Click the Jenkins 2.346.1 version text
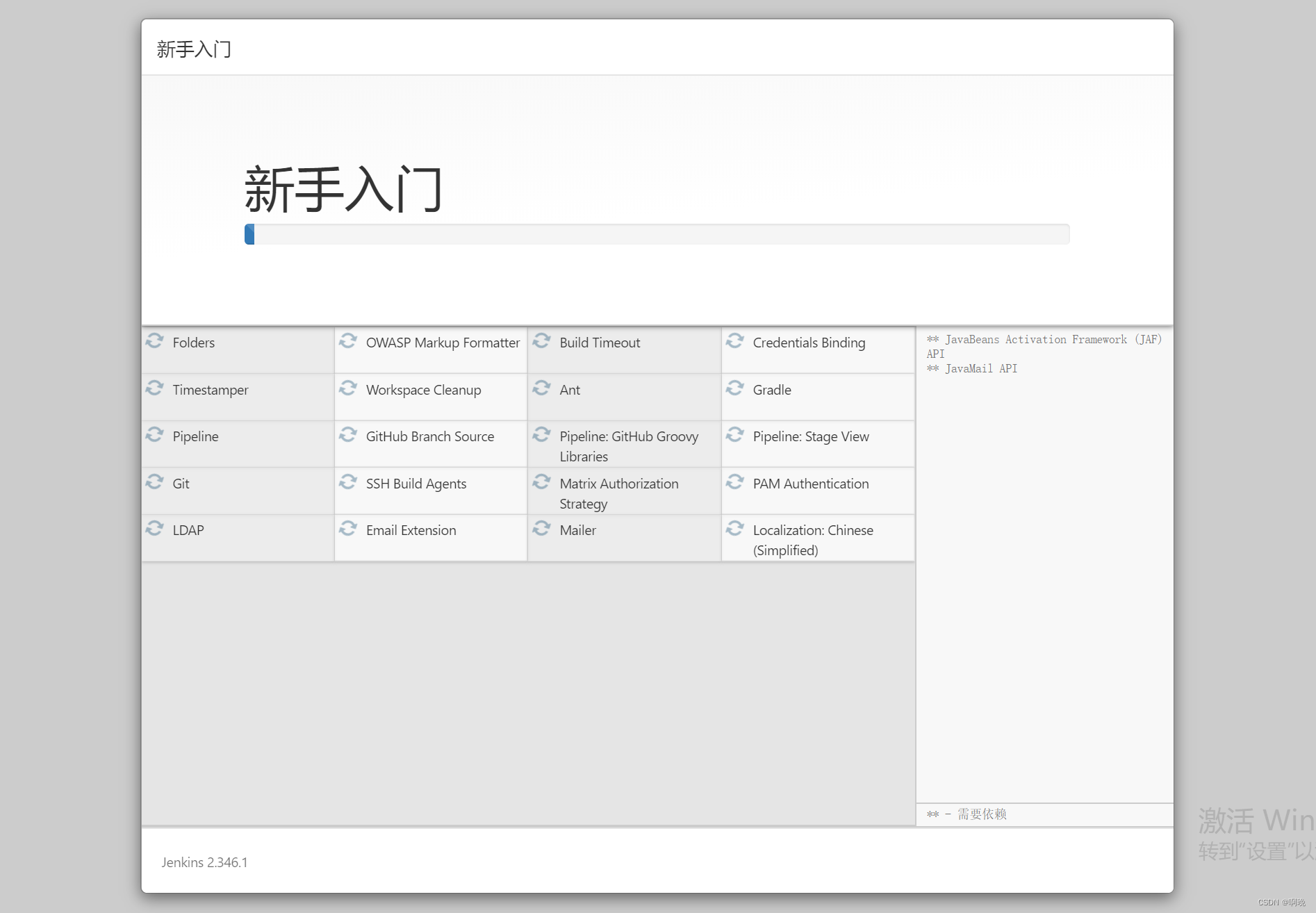1316x913 pixels. 204,862
